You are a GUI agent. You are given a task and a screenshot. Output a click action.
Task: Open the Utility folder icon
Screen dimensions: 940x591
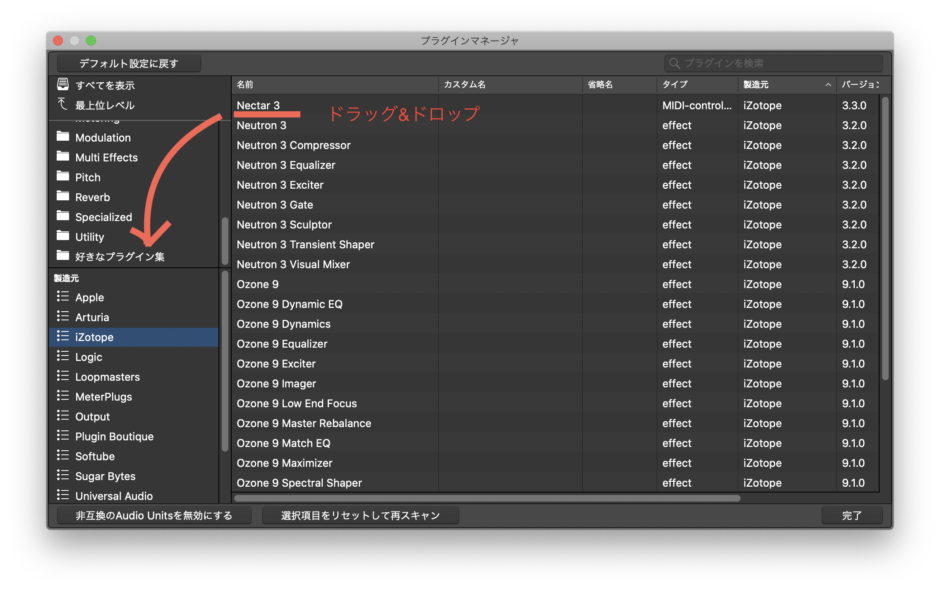point(63,237)
